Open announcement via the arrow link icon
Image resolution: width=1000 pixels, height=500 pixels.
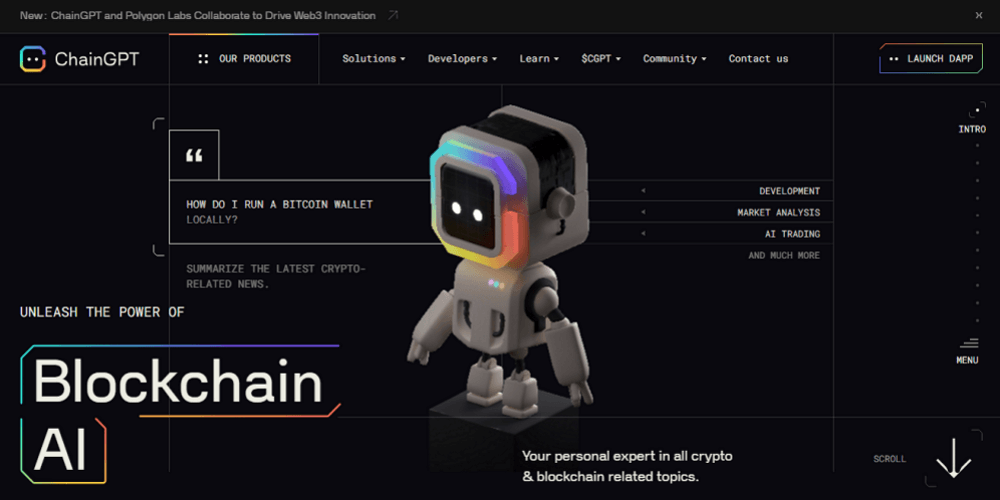point(393,15)
